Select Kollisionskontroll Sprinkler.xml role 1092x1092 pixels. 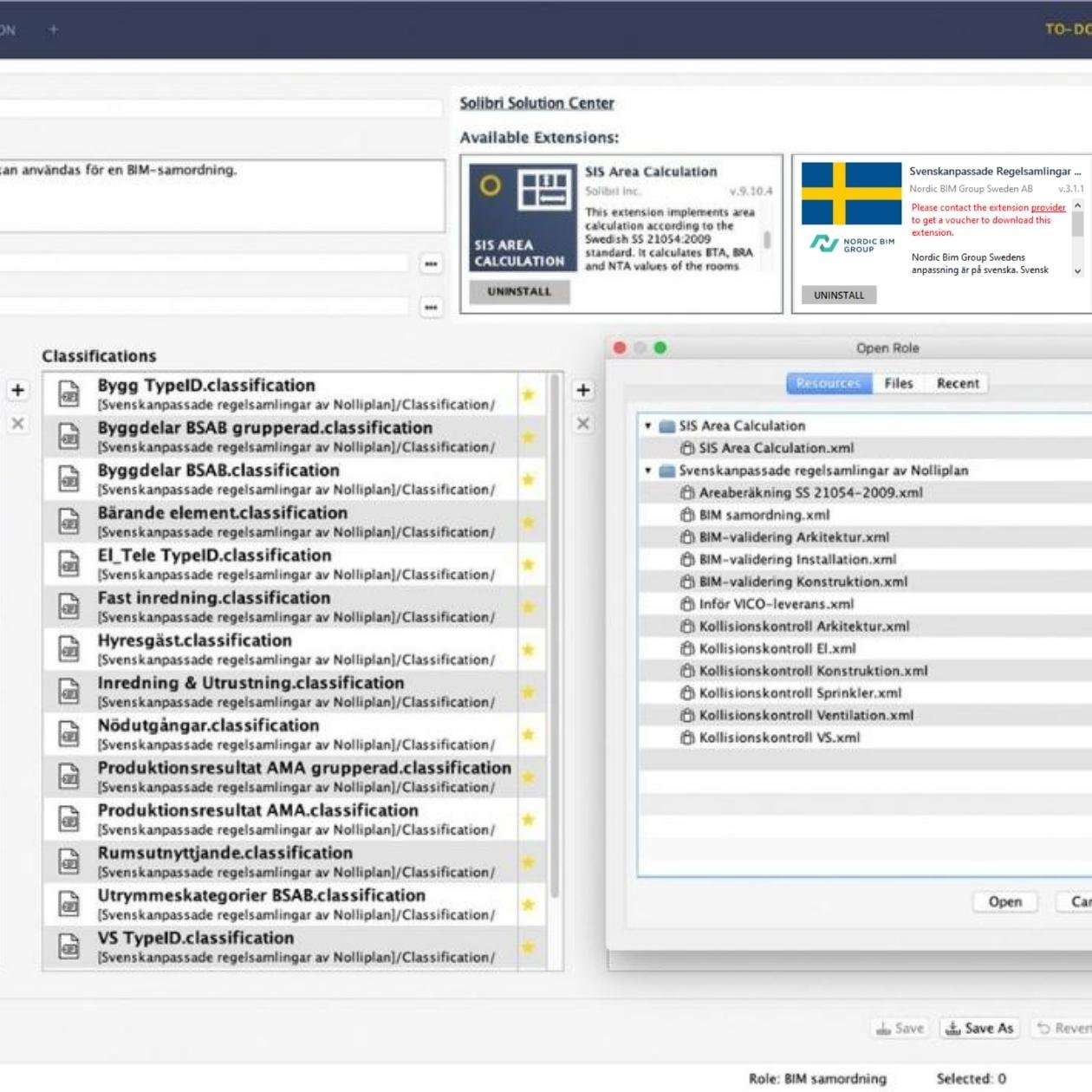tap(800, 693)
